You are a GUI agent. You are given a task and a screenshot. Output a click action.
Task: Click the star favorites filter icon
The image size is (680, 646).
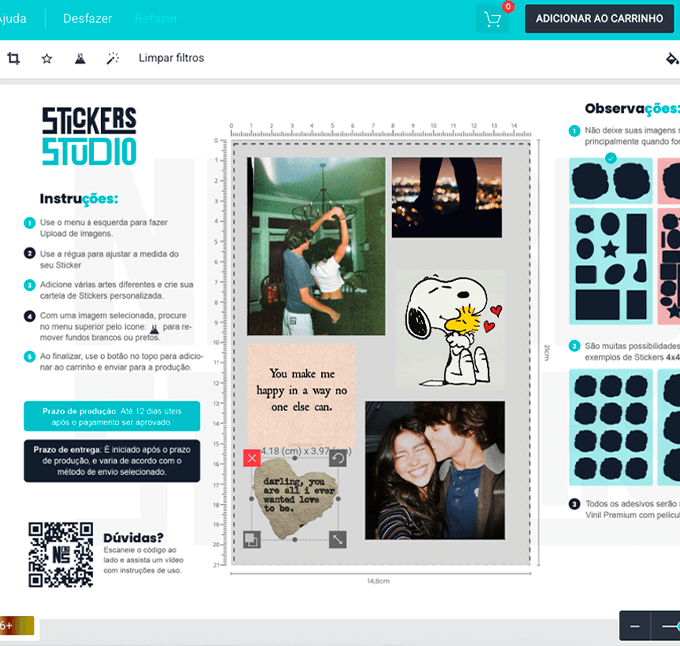pos(47,59)
